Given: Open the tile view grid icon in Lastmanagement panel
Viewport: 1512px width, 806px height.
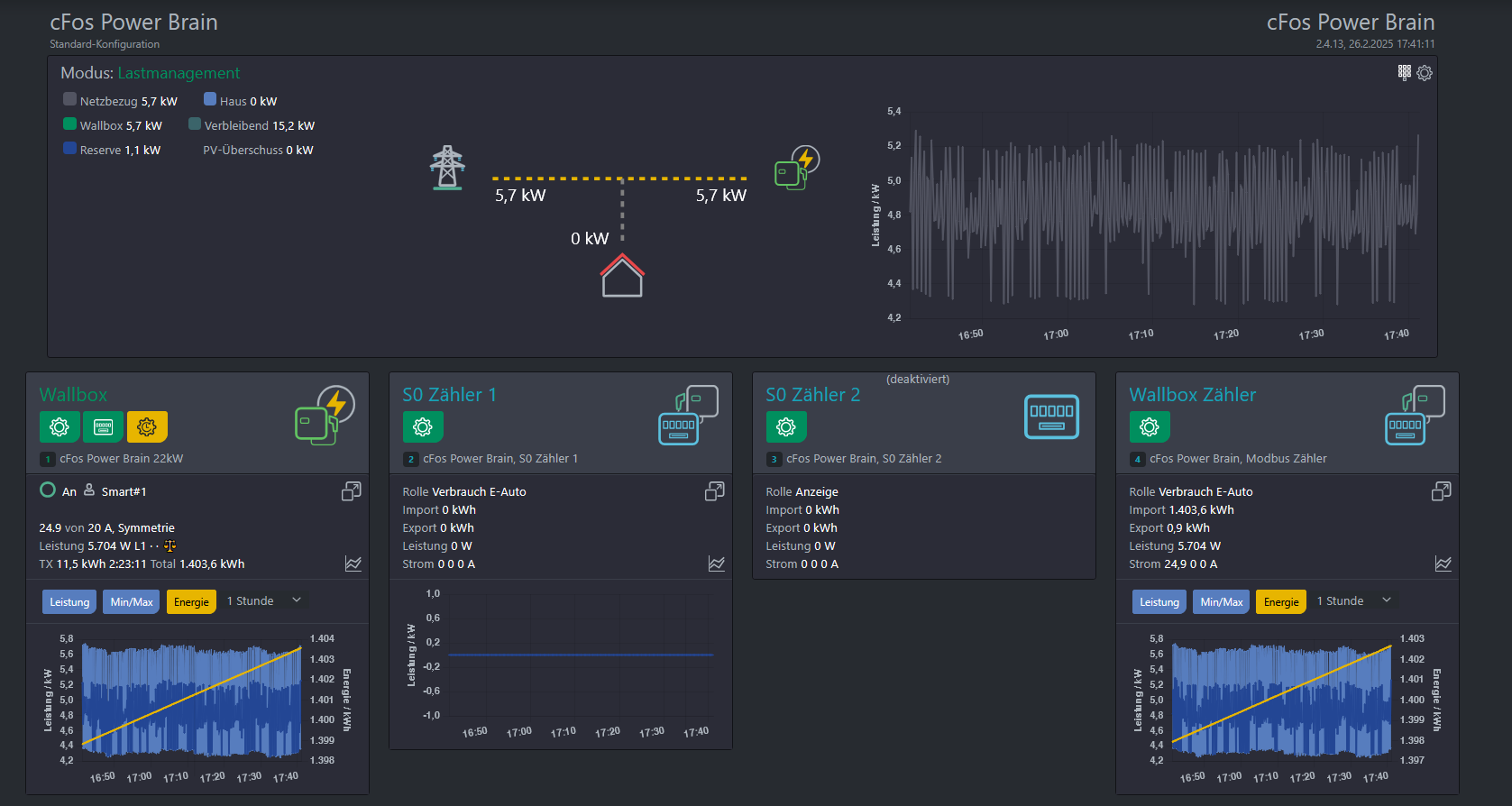Looking at the screenshot, I should coord(1405,72).
